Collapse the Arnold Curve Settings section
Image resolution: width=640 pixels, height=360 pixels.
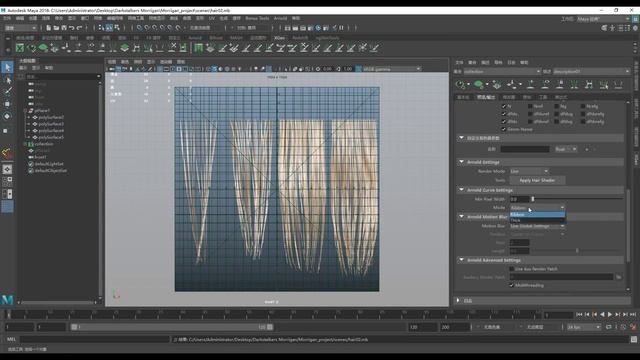pyautogui.click(x=462, y=190)
